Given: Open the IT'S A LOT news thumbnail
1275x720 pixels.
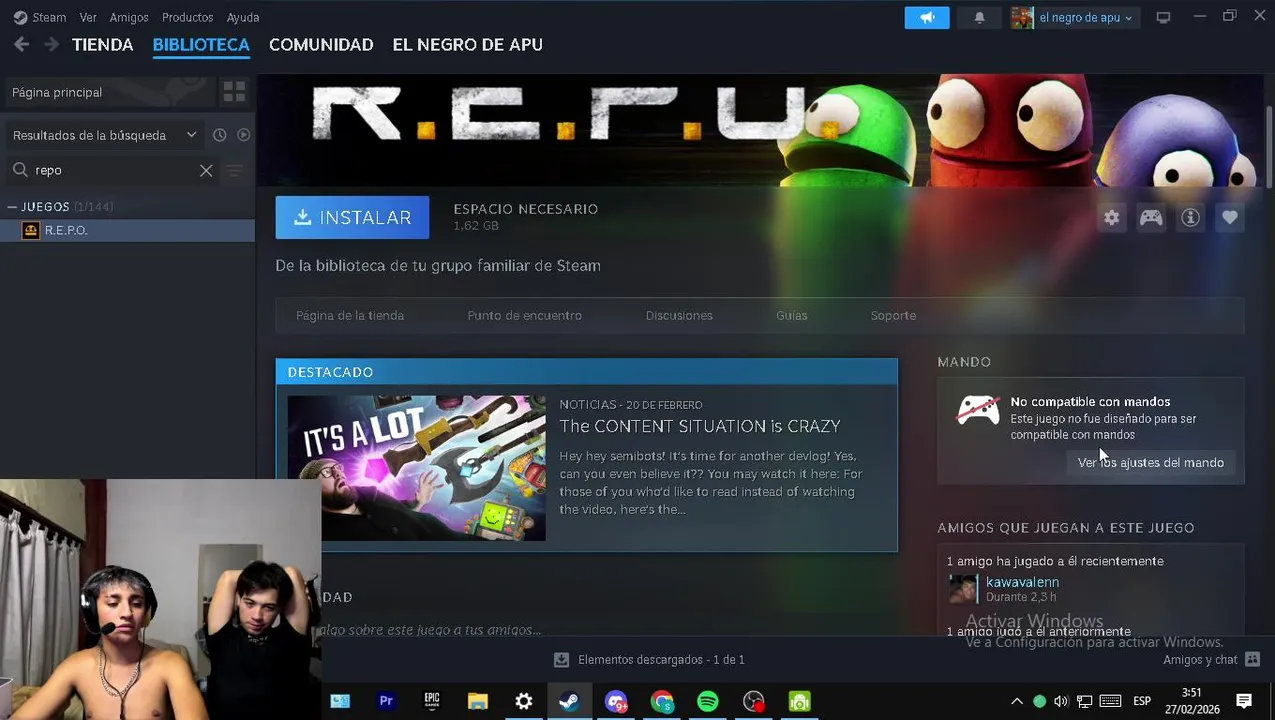Looking at the screenshot, I should (x=417, y=468).
